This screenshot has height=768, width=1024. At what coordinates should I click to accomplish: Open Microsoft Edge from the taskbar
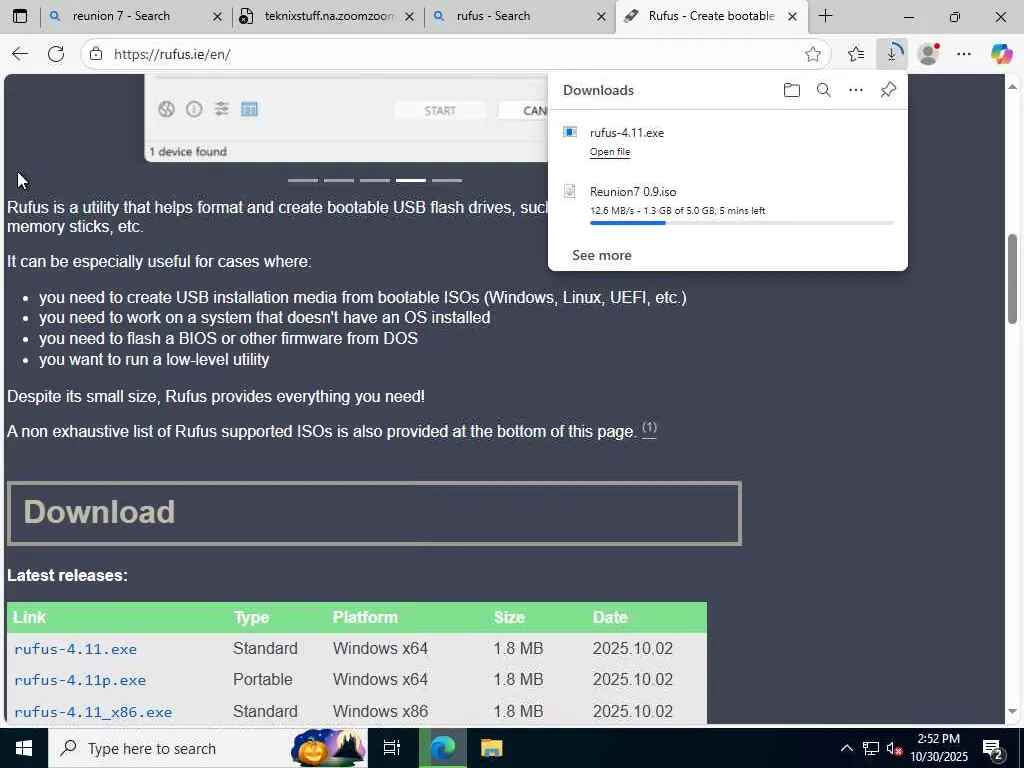[443, 748]
